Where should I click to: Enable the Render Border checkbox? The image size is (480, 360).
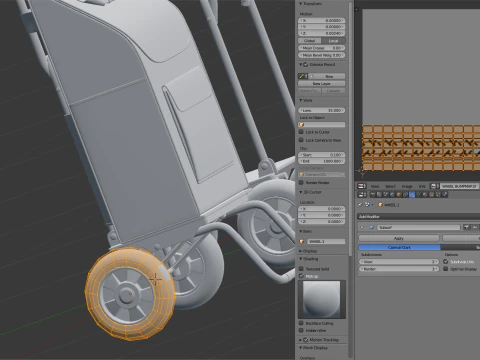click(x=301, y=183)
